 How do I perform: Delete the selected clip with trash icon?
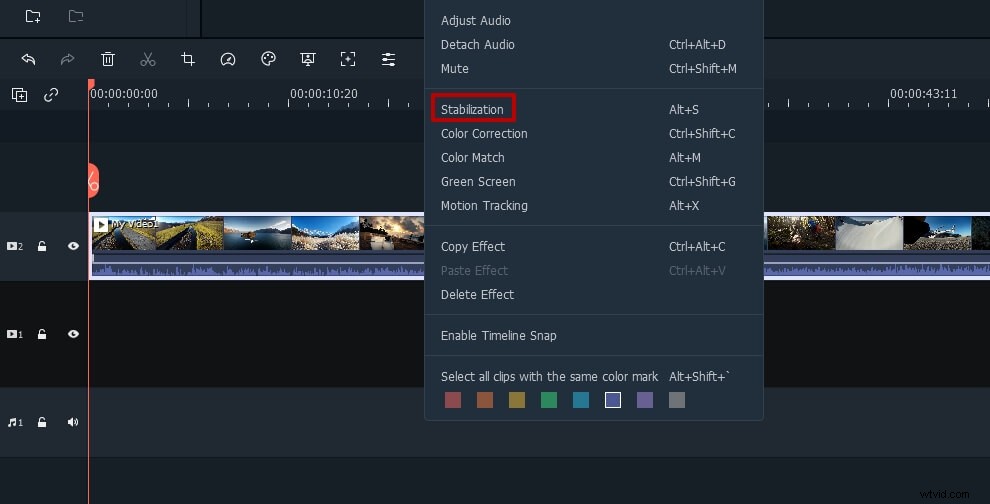[x=108, y=59]
